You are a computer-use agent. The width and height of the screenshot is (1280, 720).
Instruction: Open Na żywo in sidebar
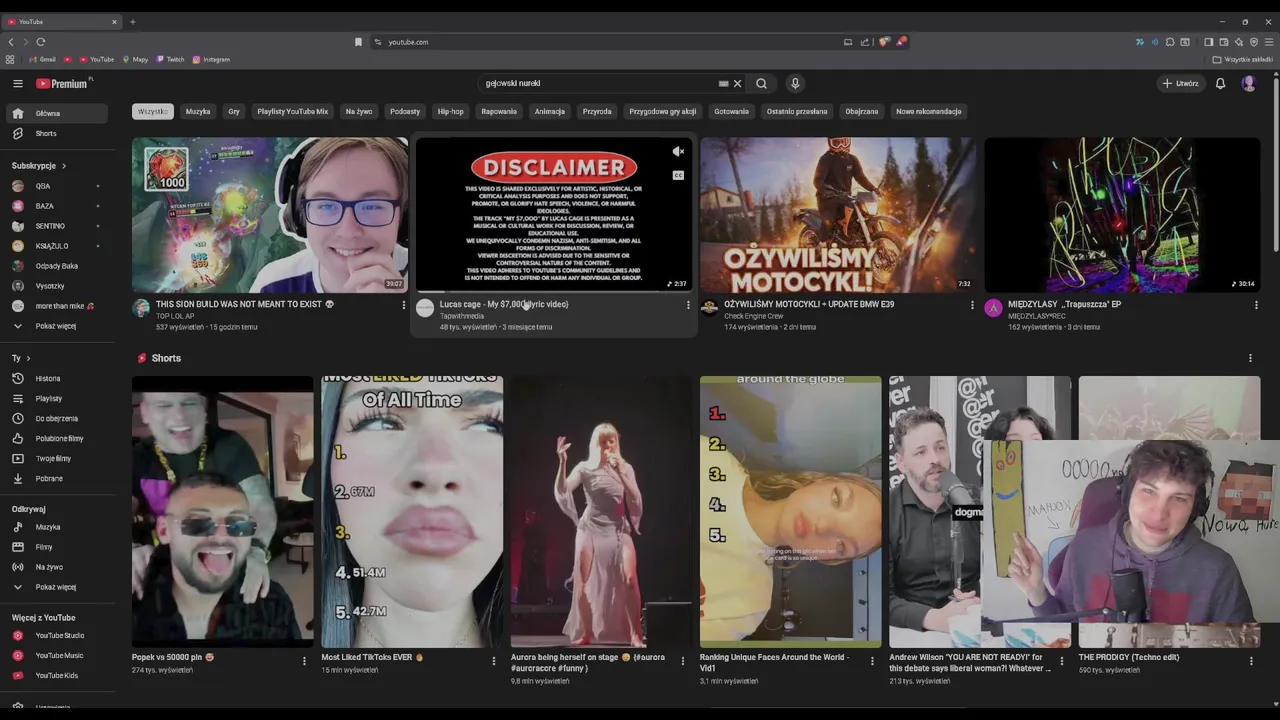pos(58,567)
